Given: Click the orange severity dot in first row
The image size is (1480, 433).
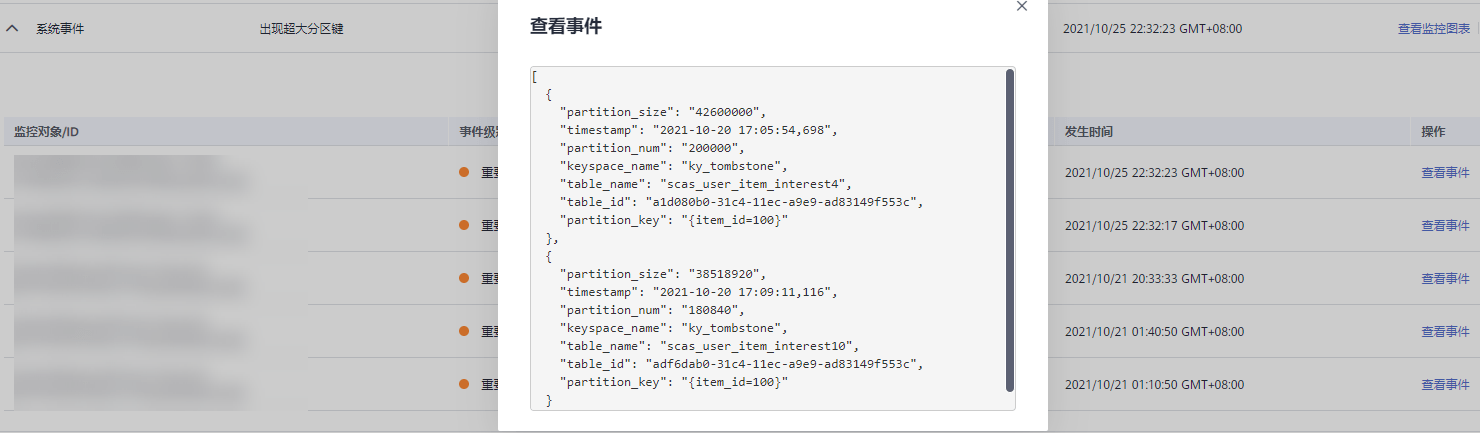Looking at the screenshot, I should point(464,172).
